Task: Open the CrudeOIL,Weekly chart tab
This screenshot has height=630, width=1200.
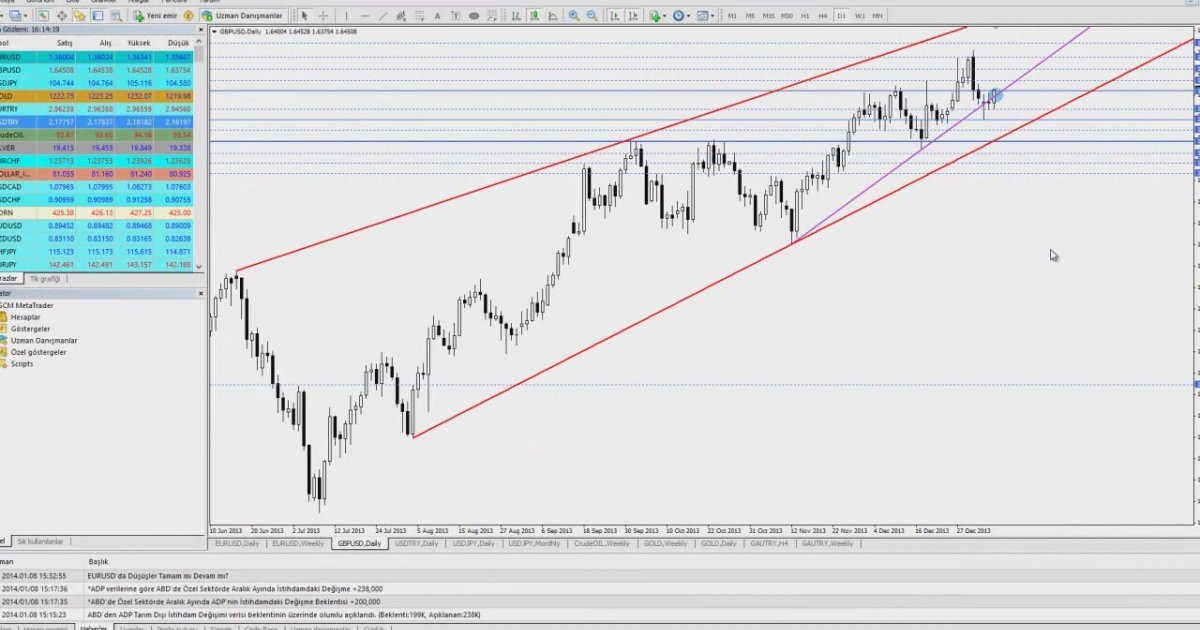Action: (x=602, y=543)
